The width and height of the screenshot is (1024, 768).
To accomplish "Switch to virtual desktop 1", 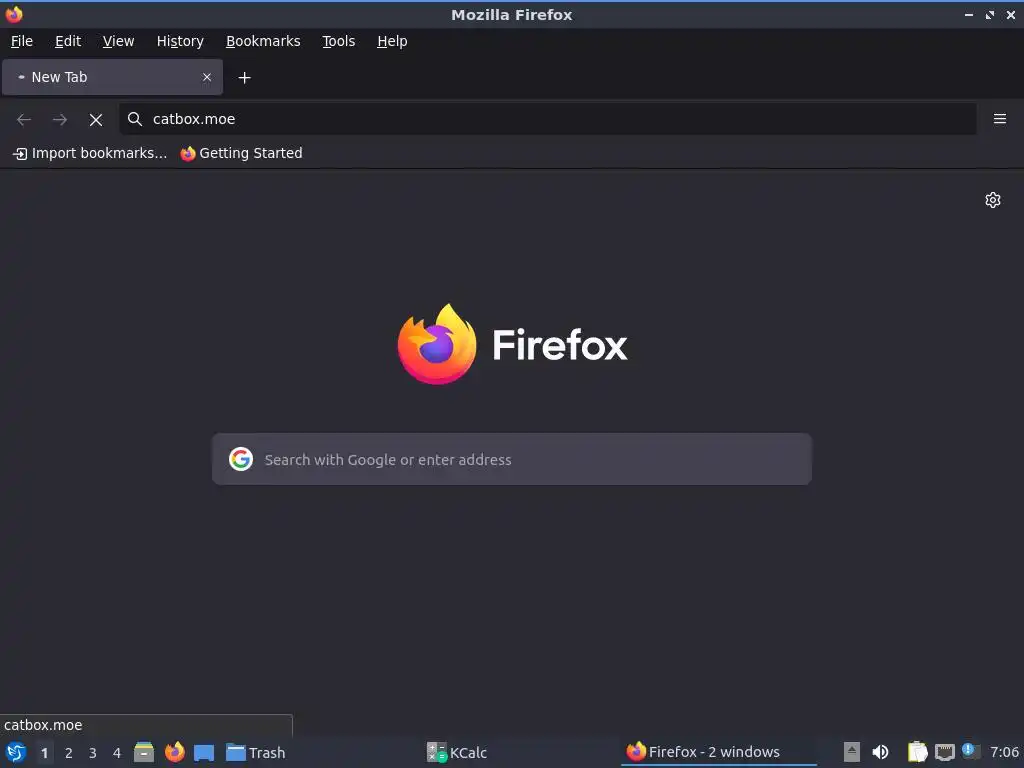I will pos(44,753).
